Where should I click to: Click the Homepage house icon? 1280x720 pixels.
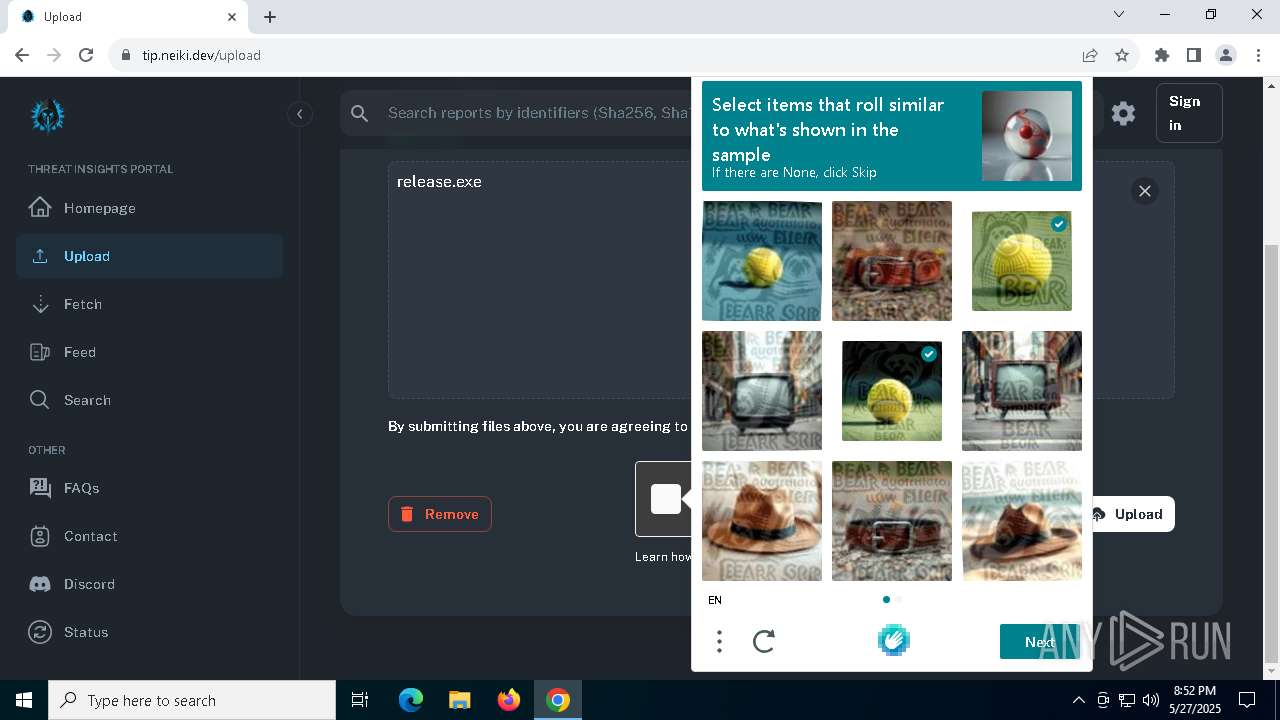[x=40, y=208]
